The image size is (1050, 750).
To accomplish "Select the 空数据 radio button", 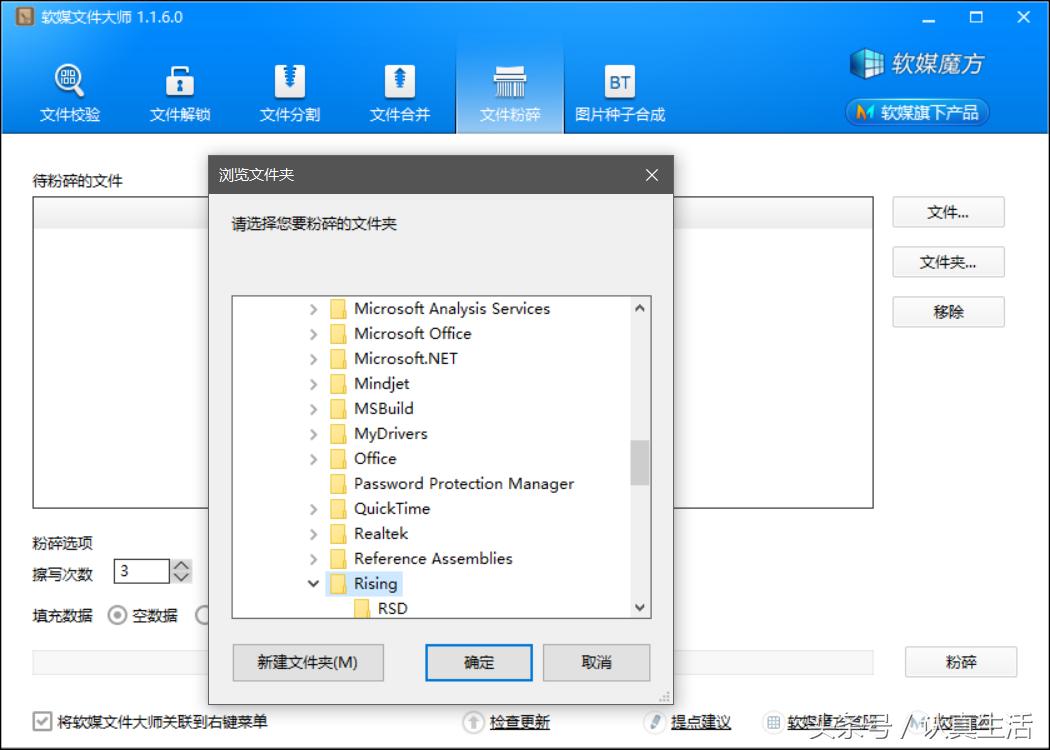I will coord(117,615).
